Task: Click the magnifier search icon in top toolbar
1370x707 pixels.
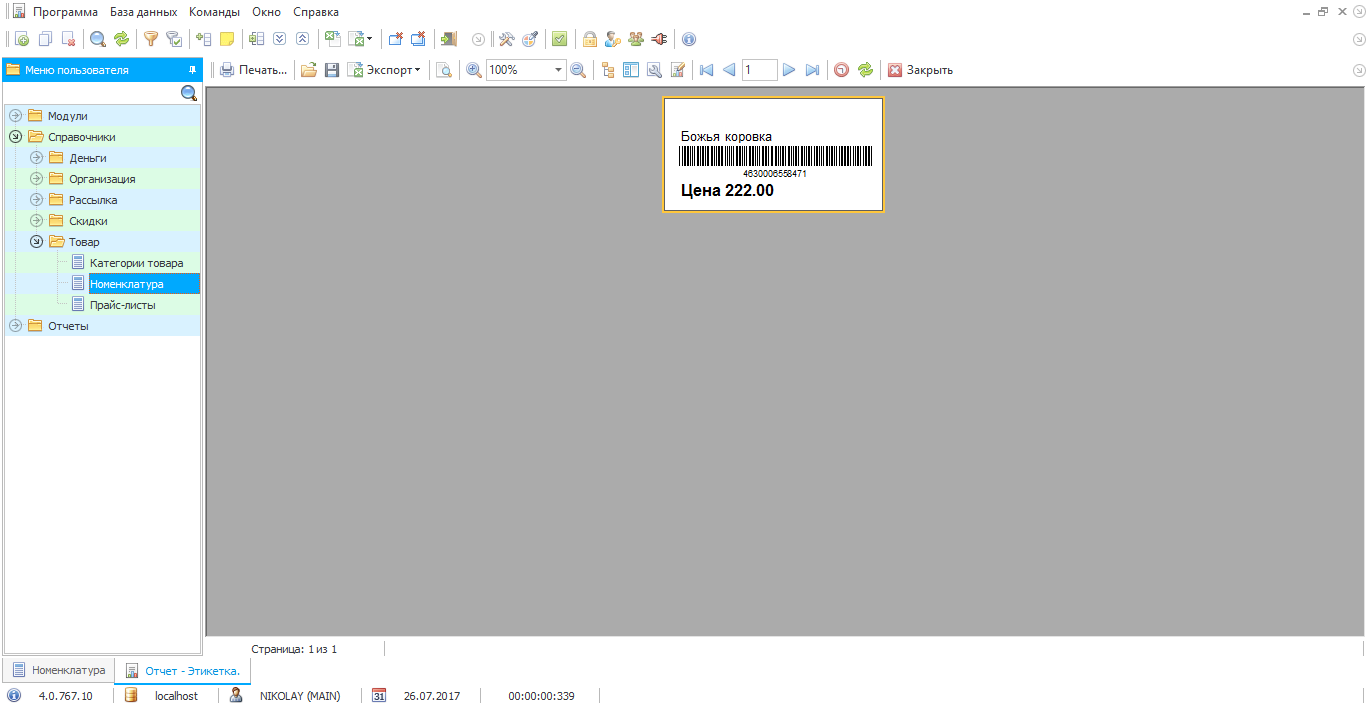Action: click(98, 40)
